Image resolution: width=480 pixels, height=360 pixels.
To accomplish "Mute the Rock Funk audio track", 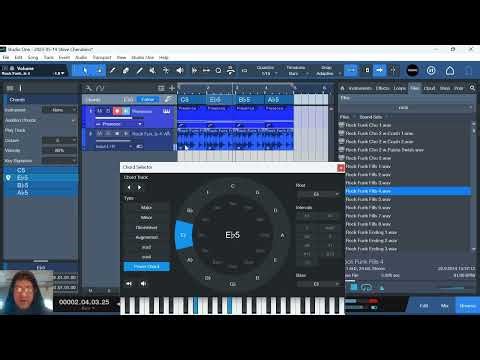I will coord(99,133).
